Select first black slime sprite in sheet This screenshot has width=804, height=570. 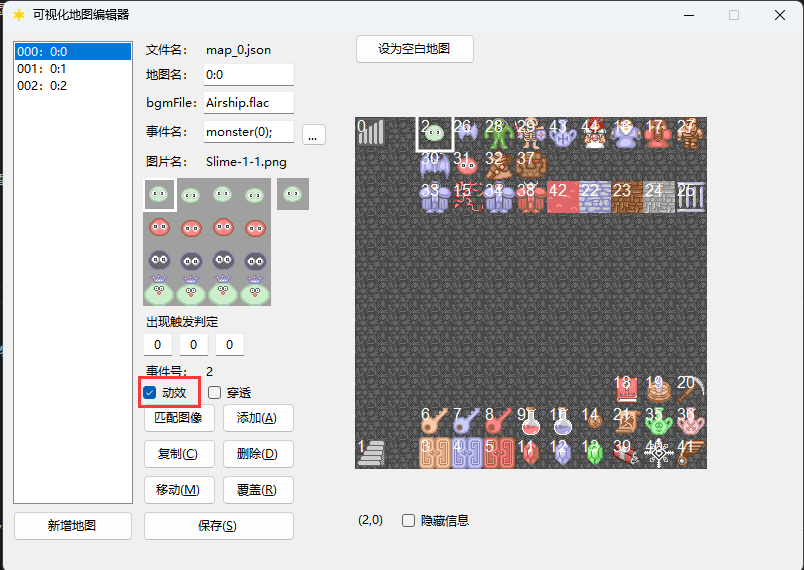[x=159, y=260]
